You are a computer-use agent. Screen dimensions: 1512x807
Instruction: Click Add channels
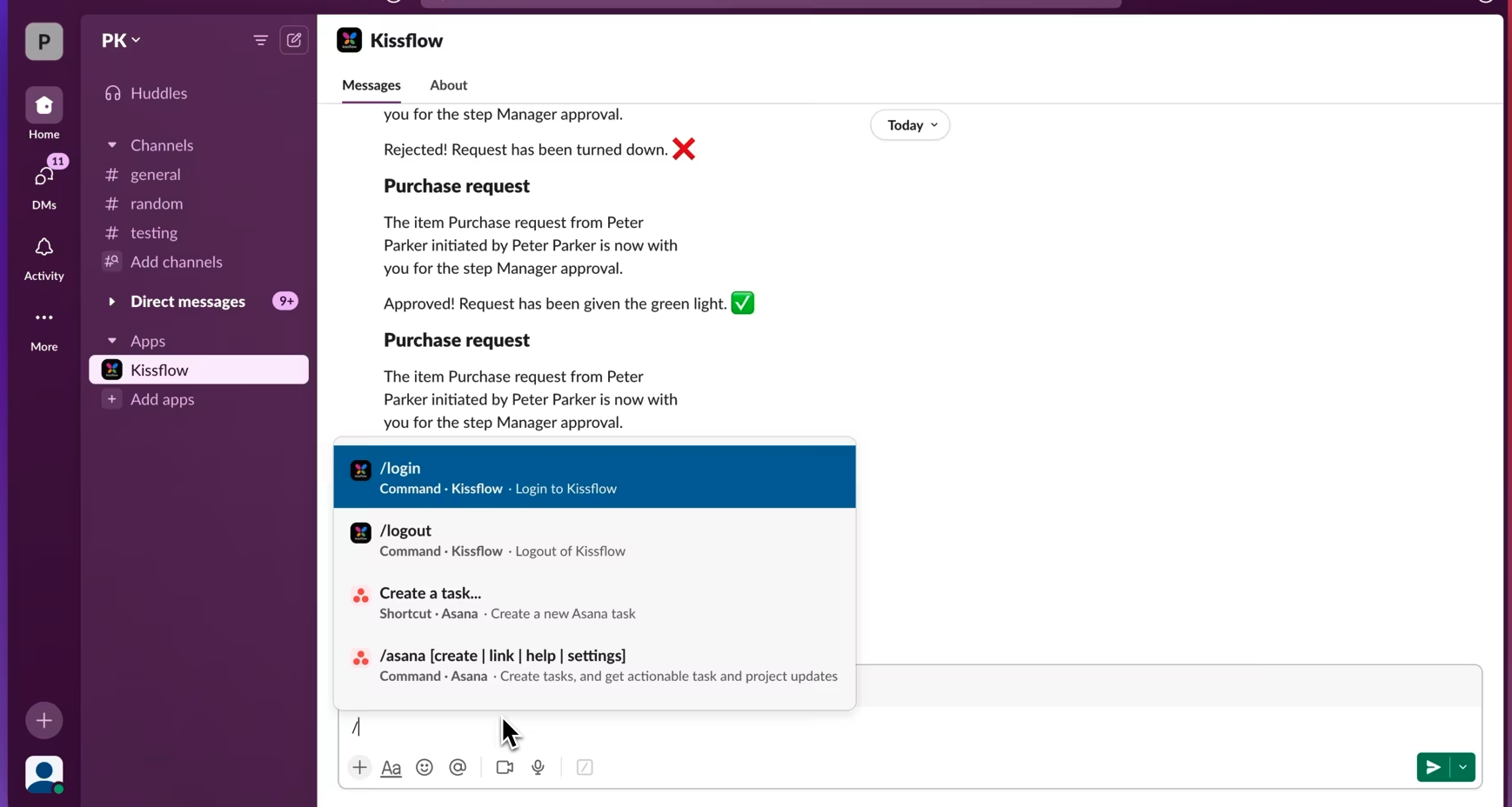click(x=198, y=262)
